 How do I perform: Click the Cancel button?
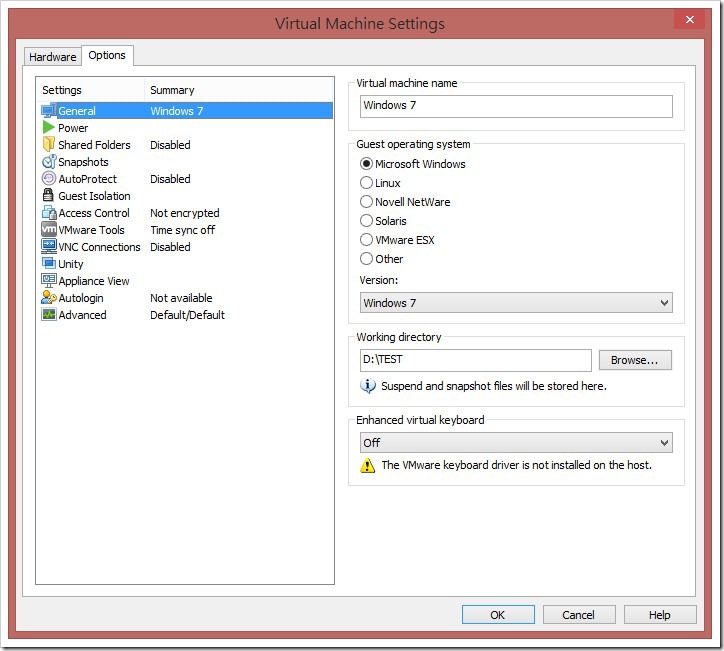click(579, 615)
